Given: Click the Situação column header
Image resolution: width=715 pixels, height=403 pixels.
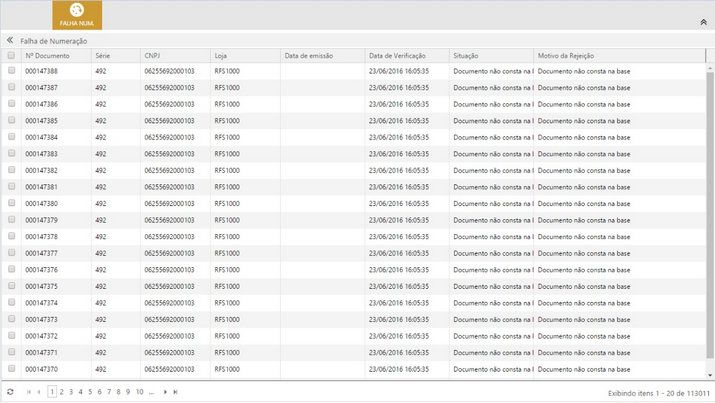Looking at the screenshot, I should (x=466, y=56).
